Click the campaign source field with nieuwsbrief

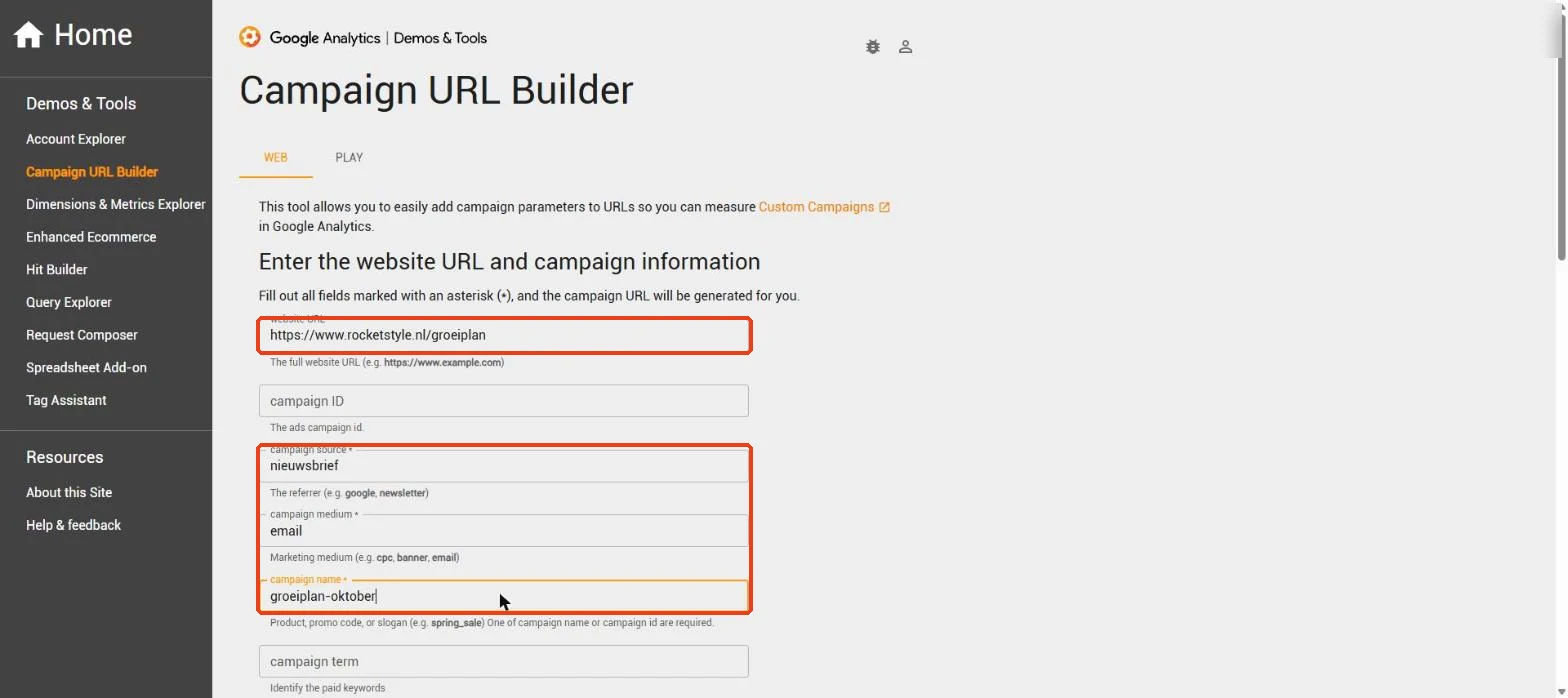[x=504, y=465]
